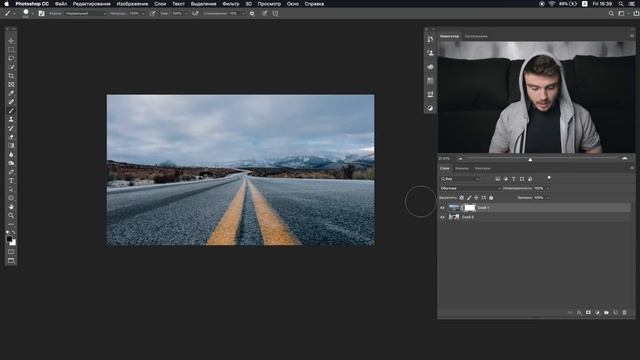Select the Слой 0 layer thumbnail

pyautogui.click(x=454, y=218)
